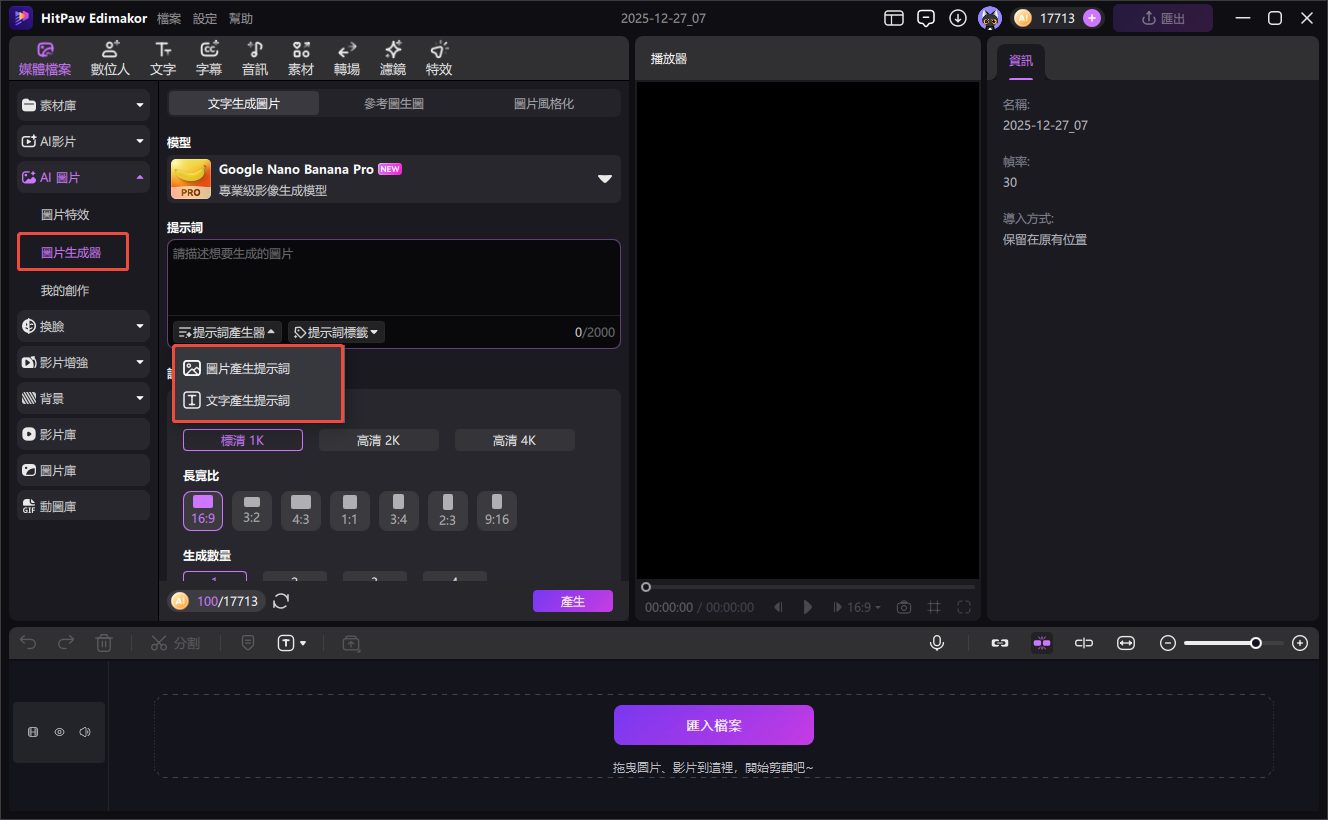Image resolution: width=1328 pixels, height=820 pixels.
Task: Click the 匯入檔案 import button
Action: coord(713,725)
